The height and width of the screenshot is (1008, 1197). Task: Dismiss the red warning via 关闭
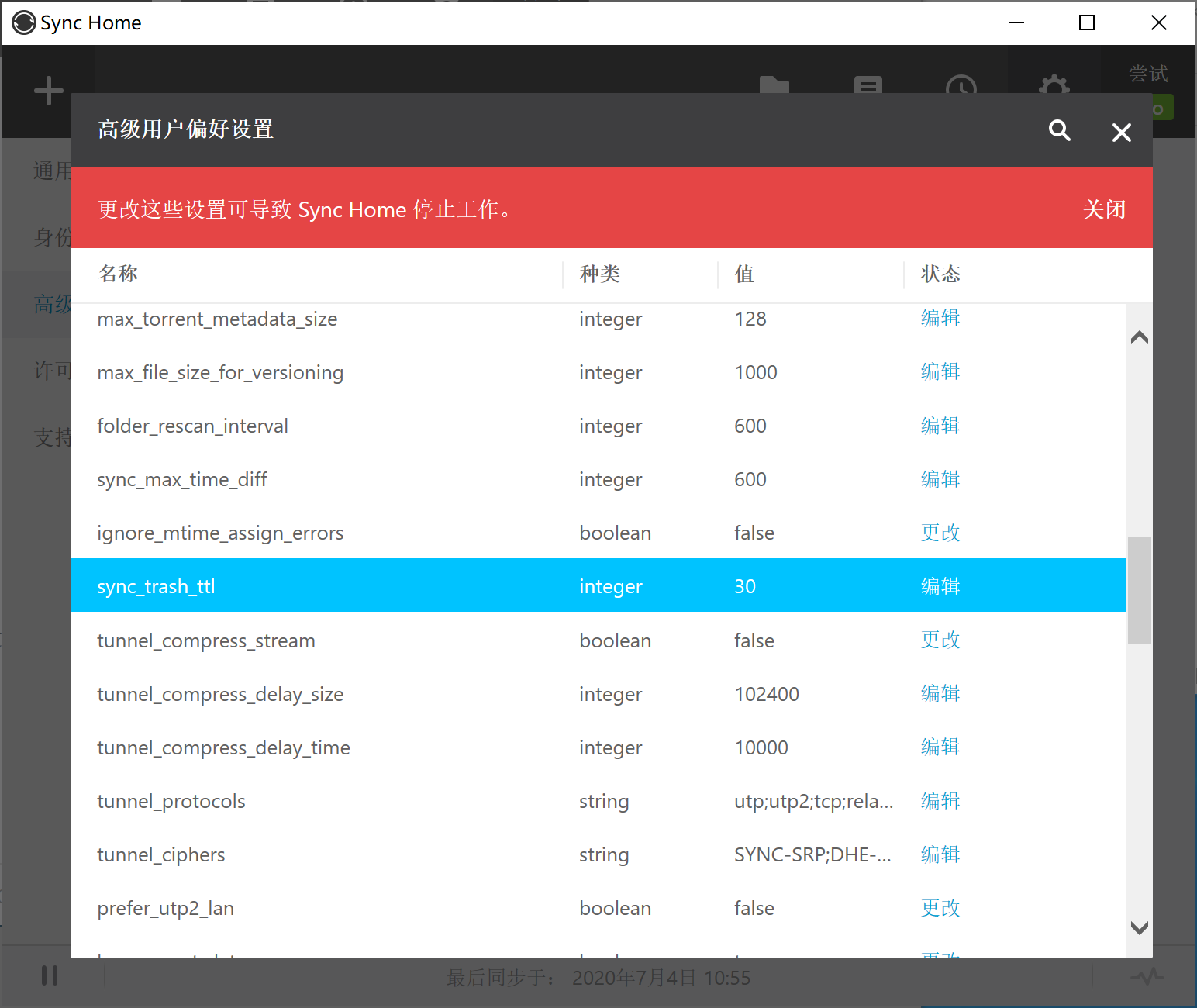1104,209
